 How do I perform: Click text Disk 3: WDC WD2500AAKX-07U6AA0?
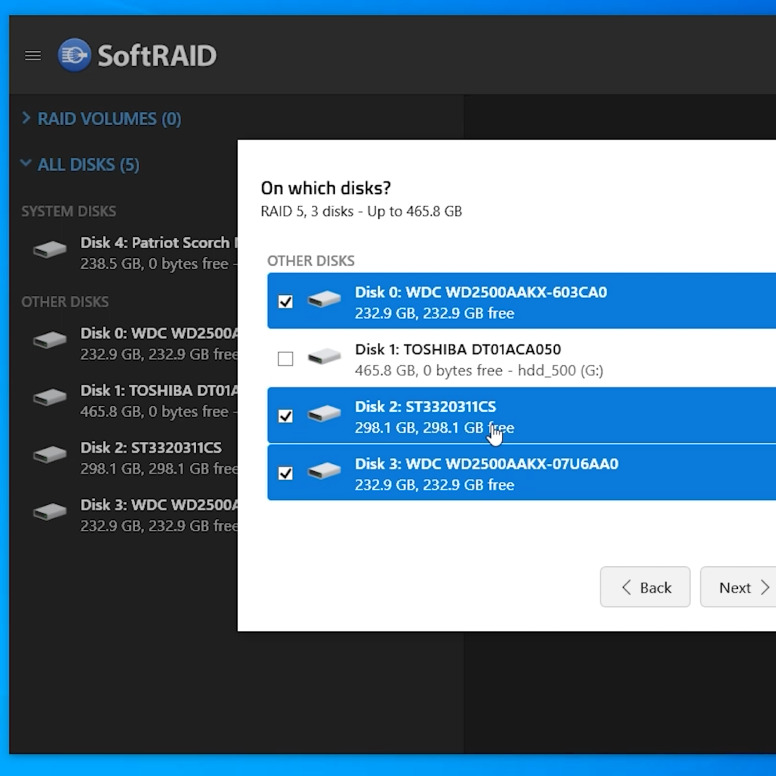pyautogui.click(x=486, y=464)
